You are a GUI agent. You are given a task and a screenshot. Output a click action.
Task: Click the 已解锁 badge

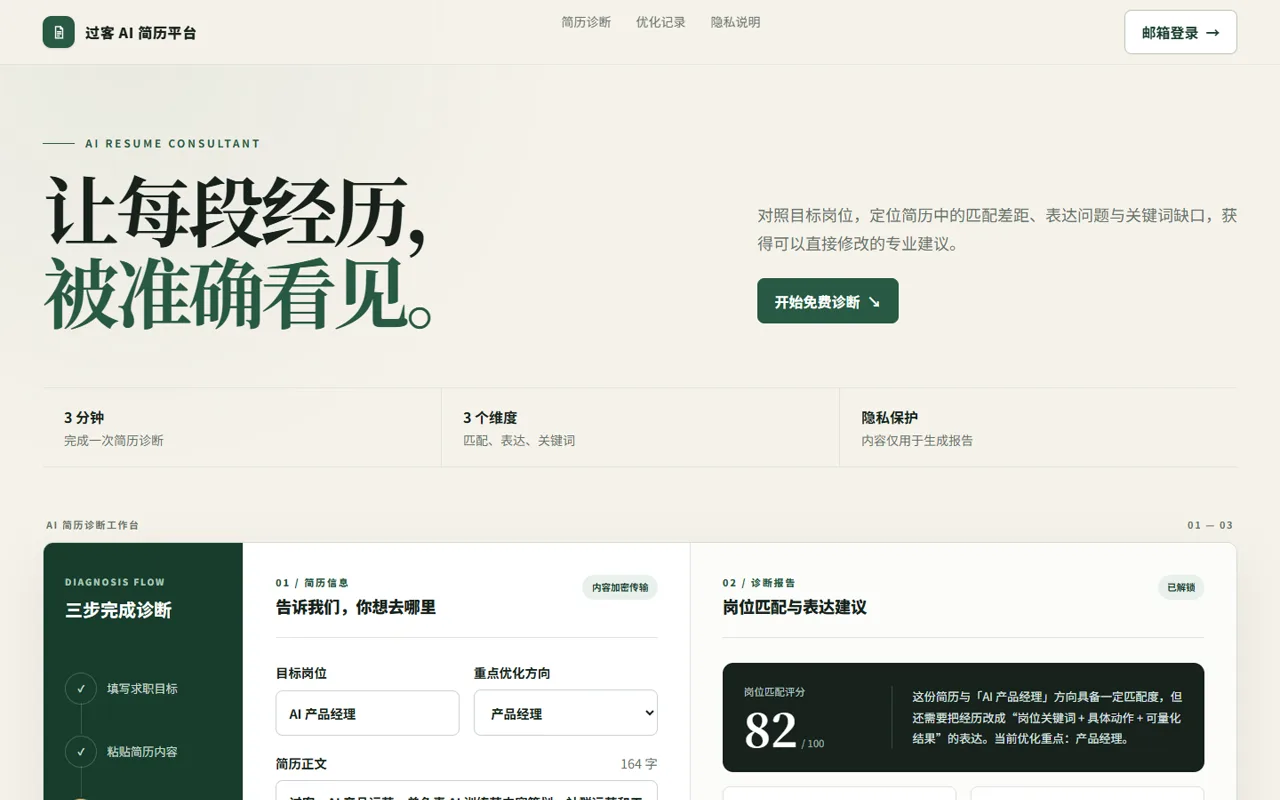point(1181,588)
